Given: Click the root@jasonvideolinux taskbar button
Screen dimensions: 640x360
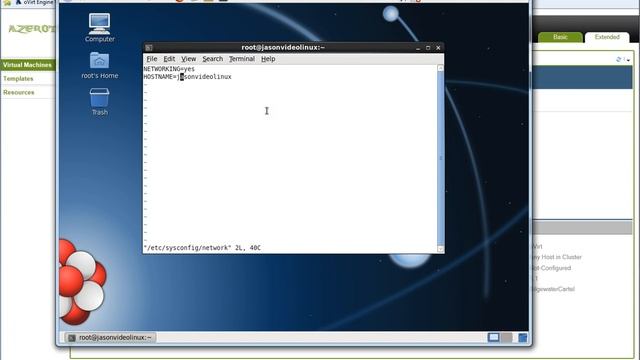Looking at the screenshot, I should tap(110, 338).
